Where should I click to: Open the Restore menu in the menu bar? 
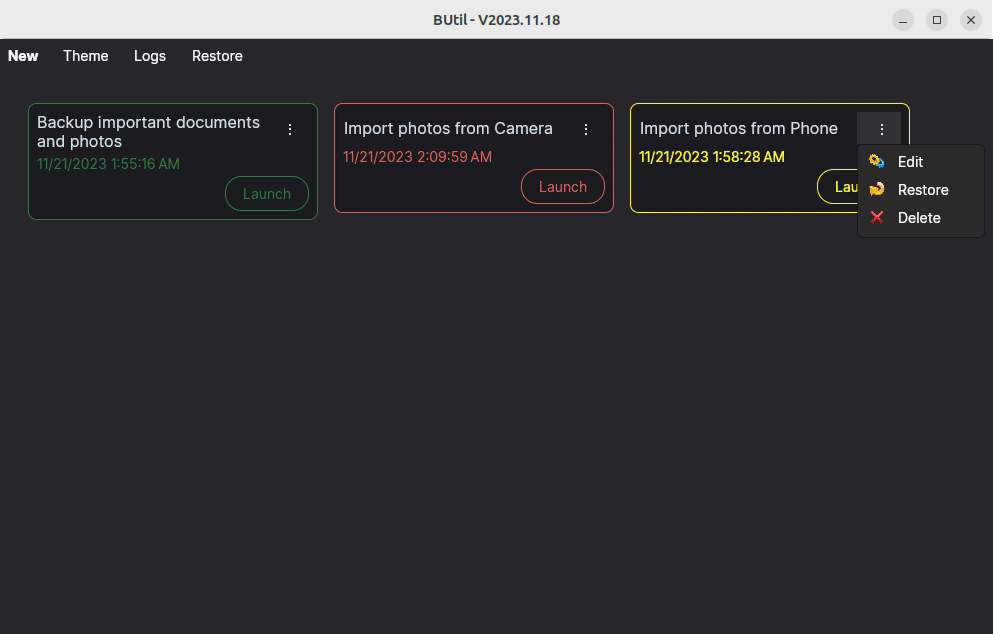217,56
